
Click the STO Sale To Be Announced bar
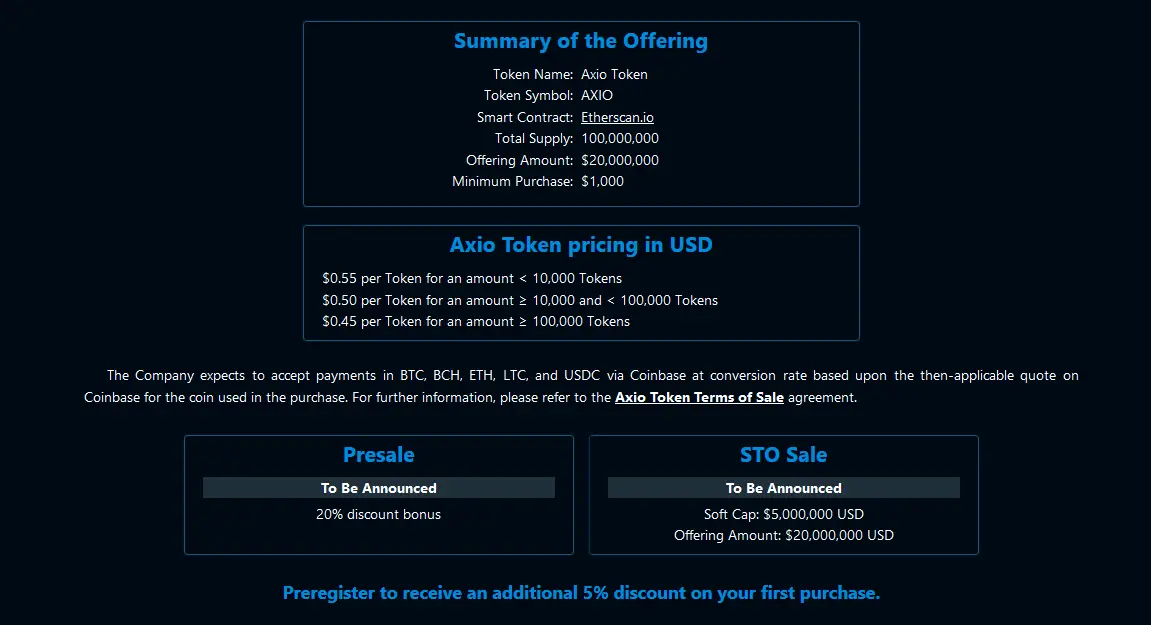tap(783, 488)
